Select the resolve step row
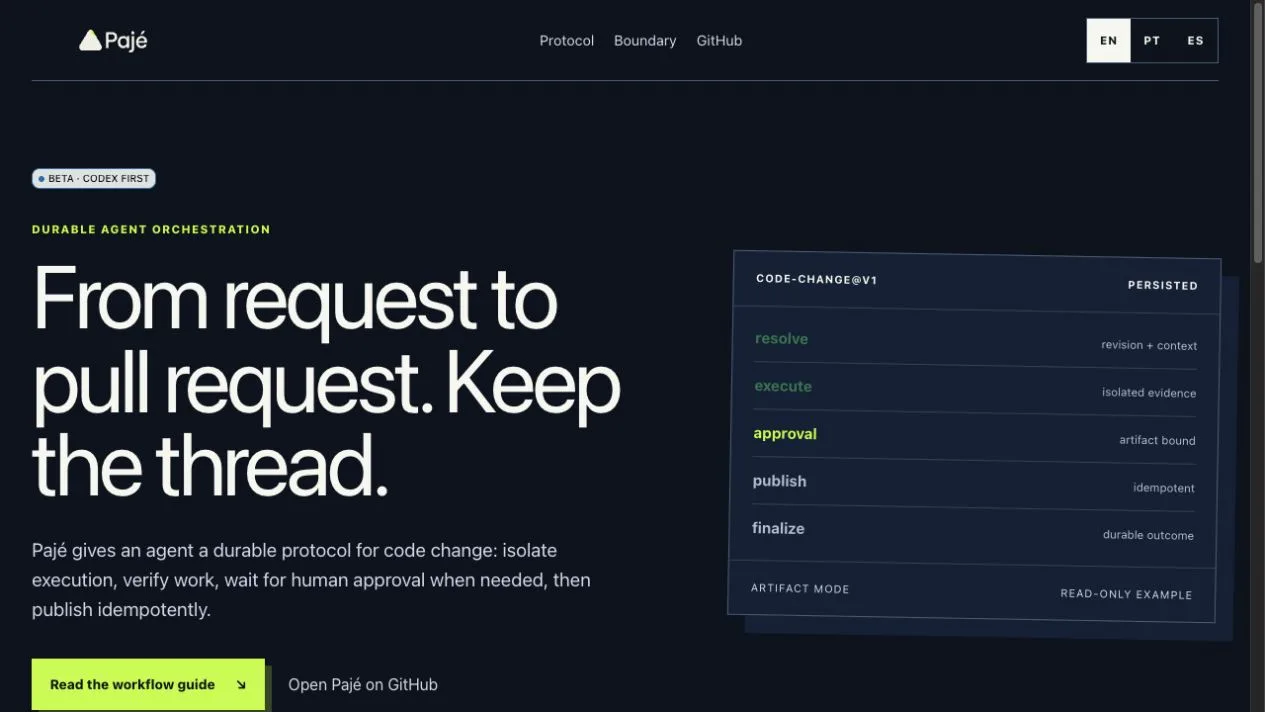This screenshot has width=1265, height=712. click(x=975, y=341)
